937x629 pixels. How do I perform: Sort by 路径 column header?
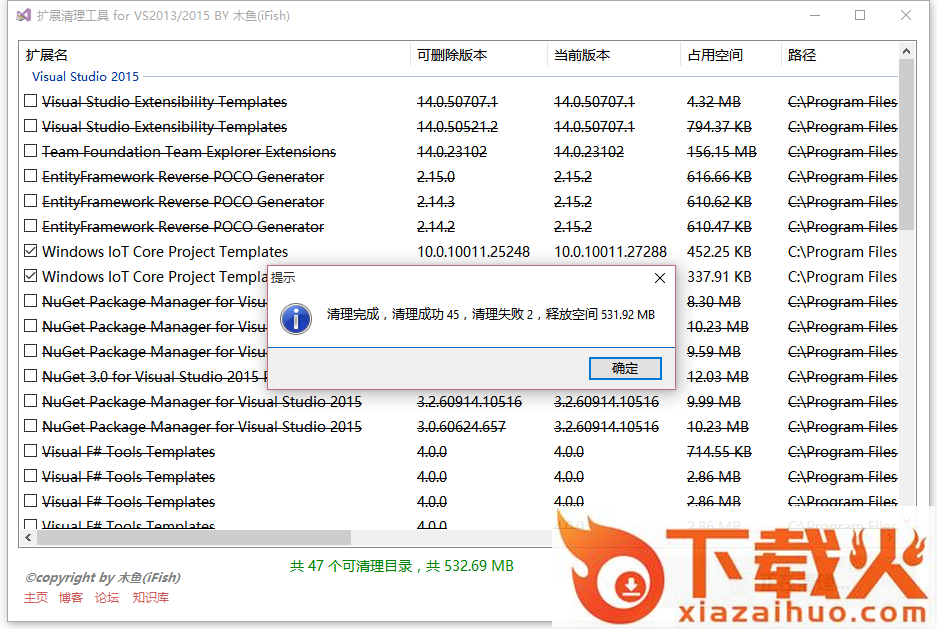839,55
